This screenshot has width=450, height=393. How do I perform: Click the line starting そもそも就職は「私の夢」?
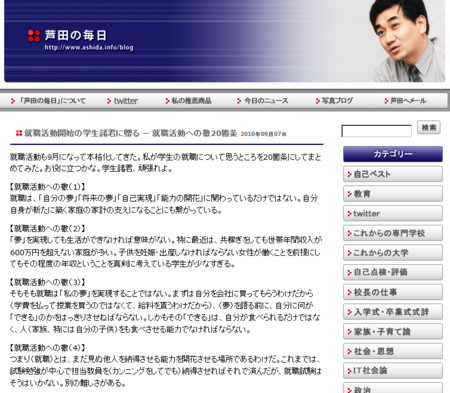(x=162, y=294)
